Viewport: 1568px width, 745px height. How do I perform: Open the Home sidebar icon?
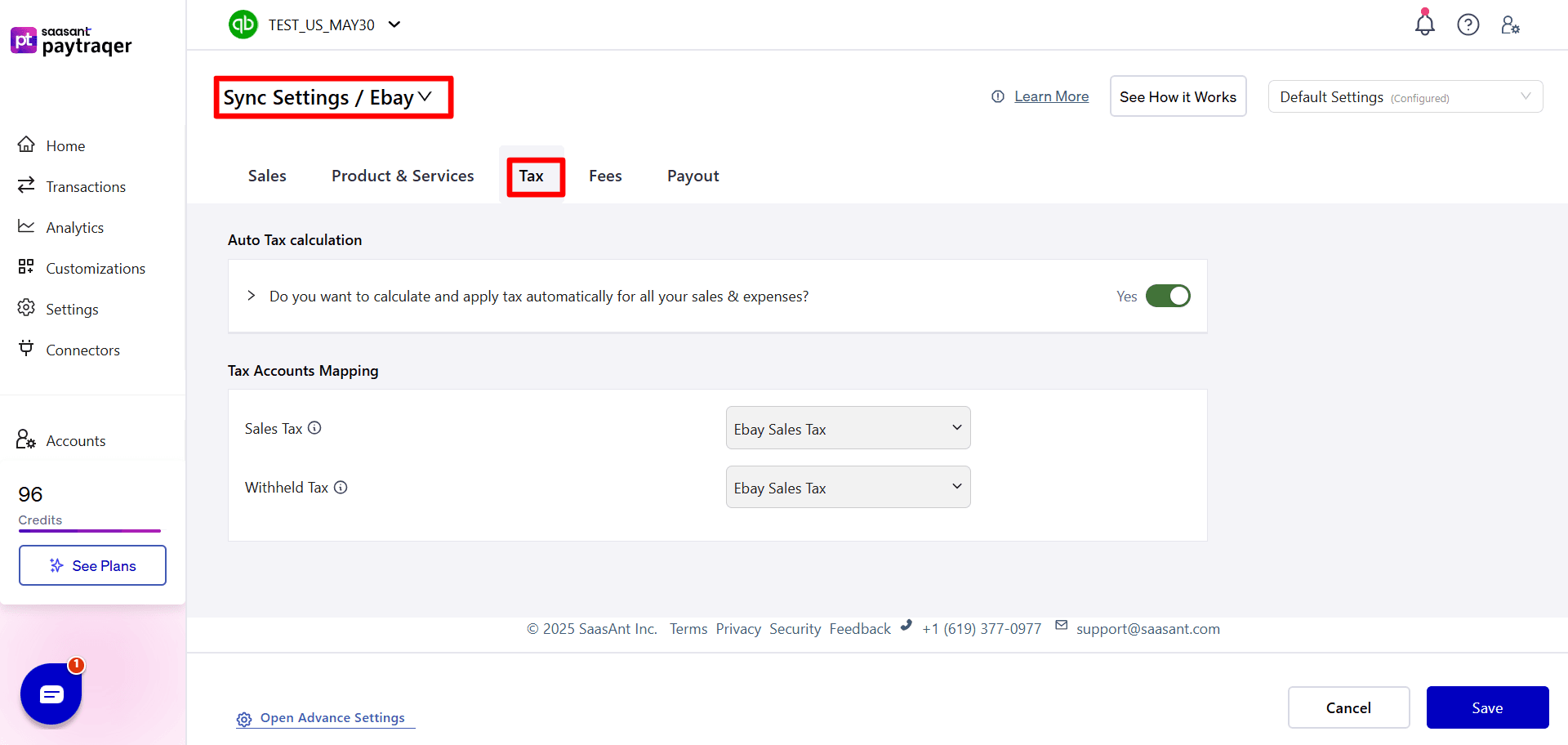(x=27, y=145)
